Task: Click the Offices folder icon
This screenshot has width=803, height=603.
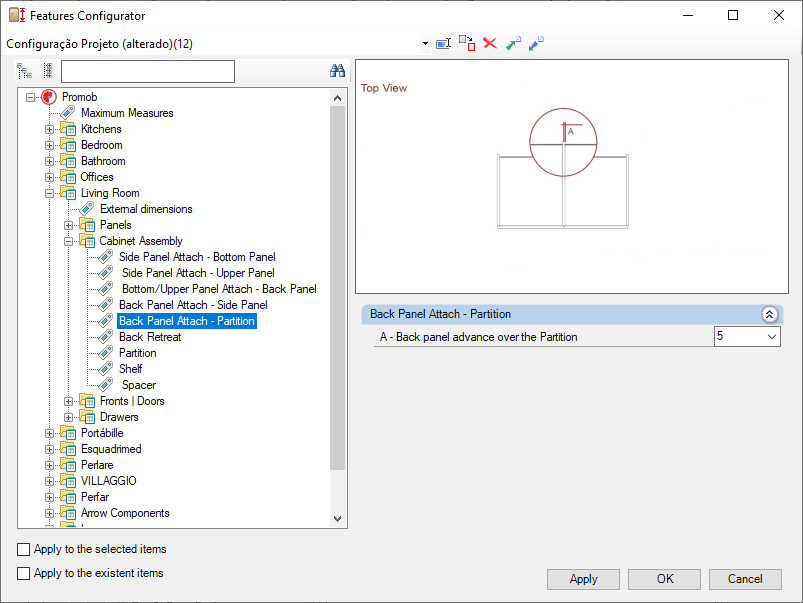Action: (x=68, y=177)
